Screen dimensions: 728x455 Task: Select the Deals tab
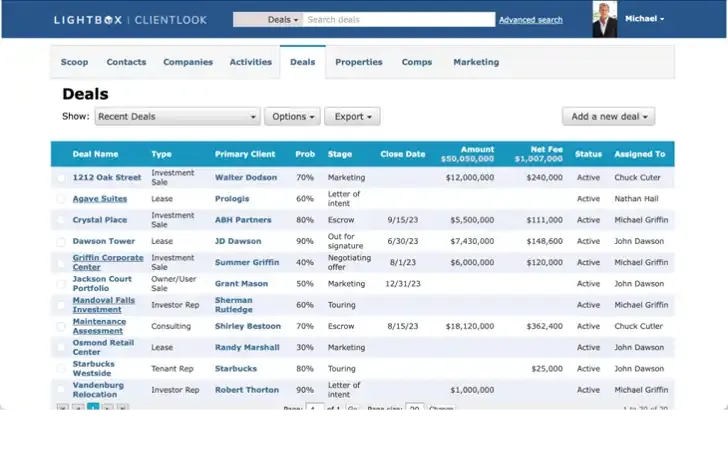click(303, 62)
